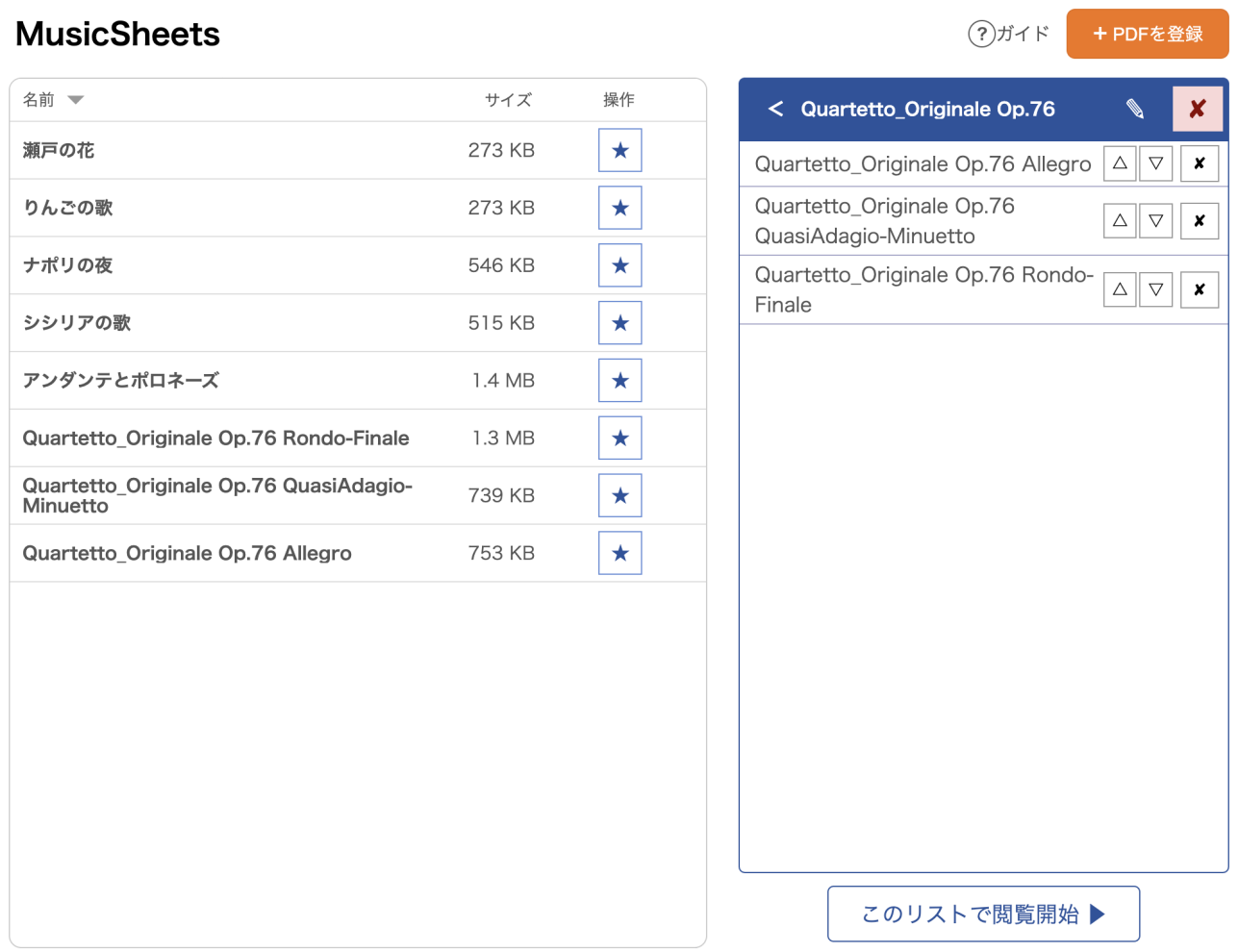Remove Allegro from the playlist
The height and width of the screenshot is (952, 1238).
point(1200,163)
